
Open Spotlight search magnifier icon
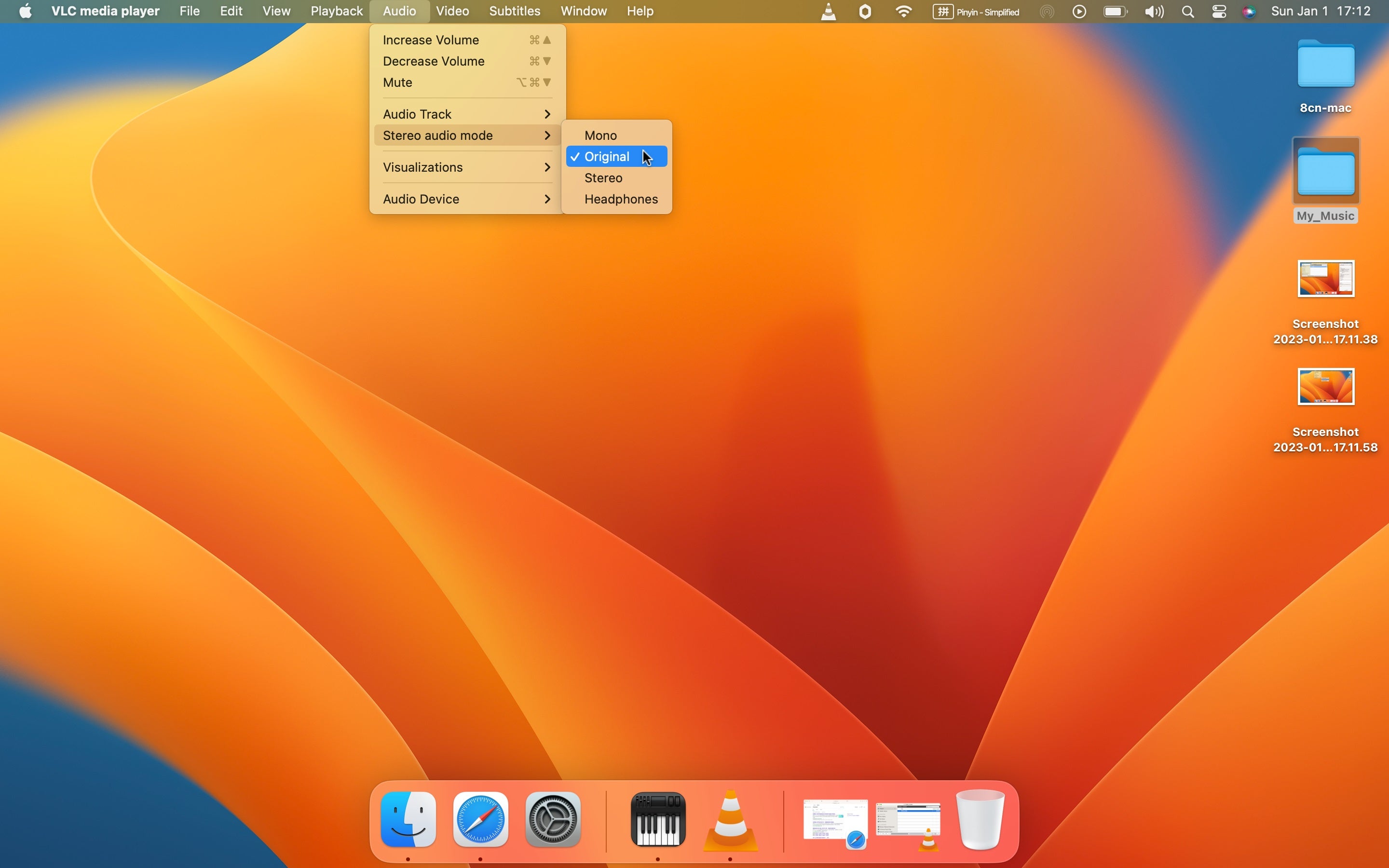click(1188, 12)
